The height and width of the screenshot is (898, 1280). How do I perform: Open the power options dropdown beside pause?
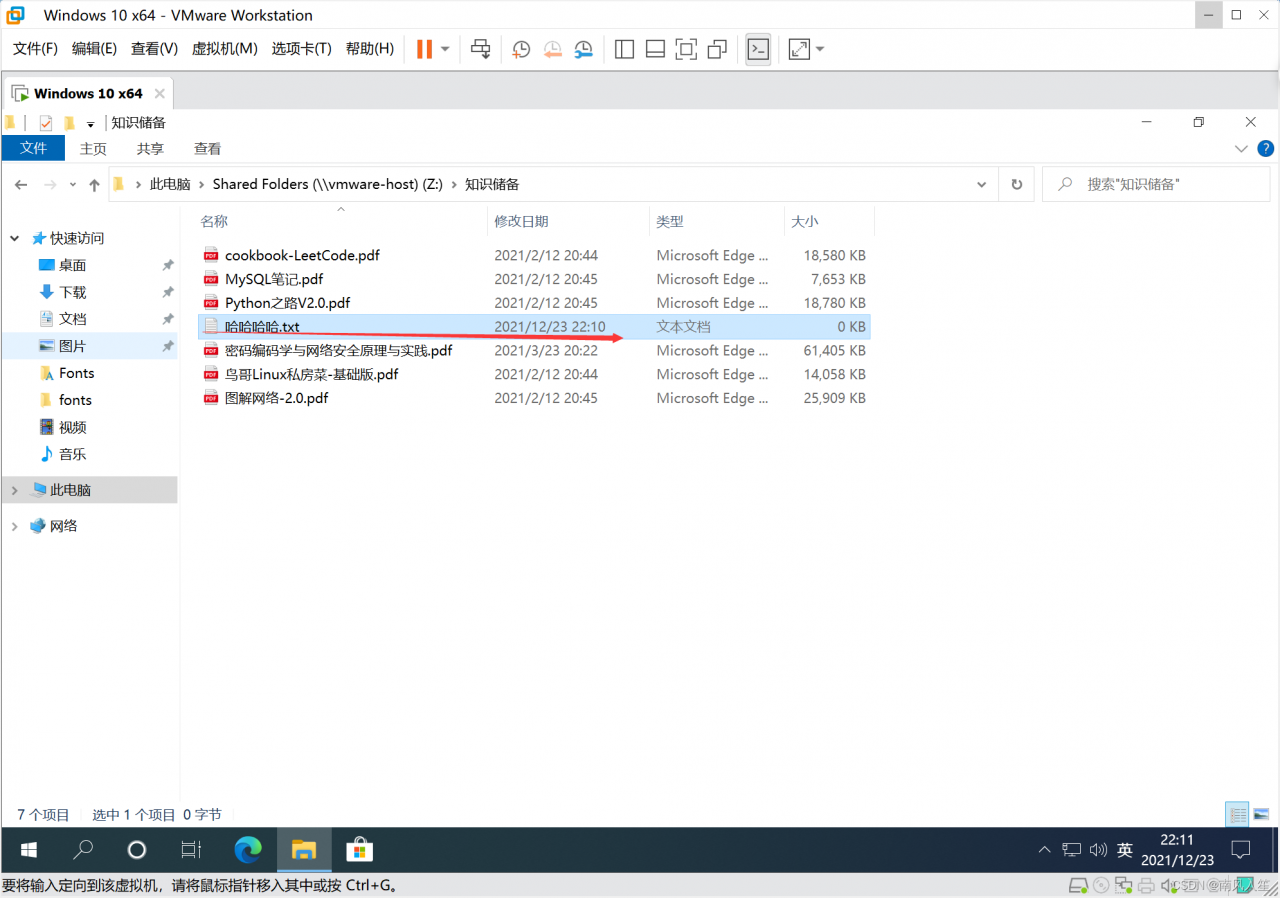click(445, 49)
